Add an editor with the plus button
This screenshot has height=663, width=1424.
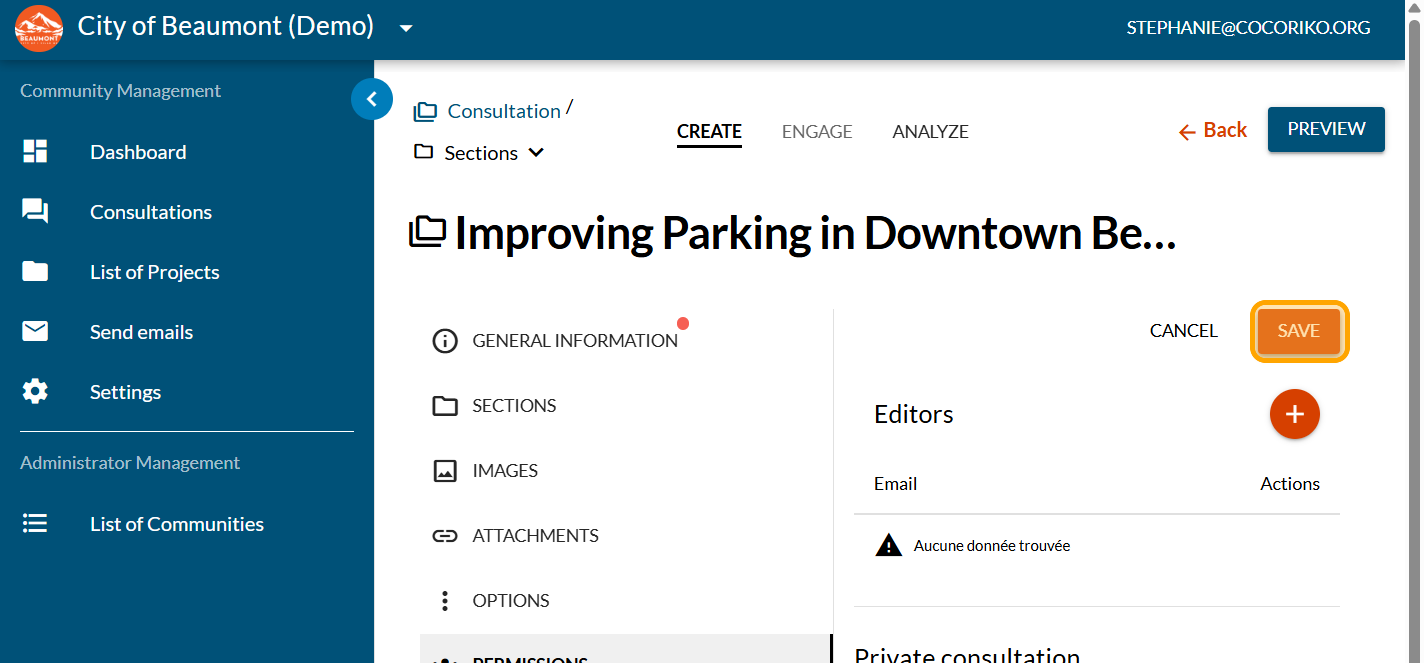(1294, 414)
